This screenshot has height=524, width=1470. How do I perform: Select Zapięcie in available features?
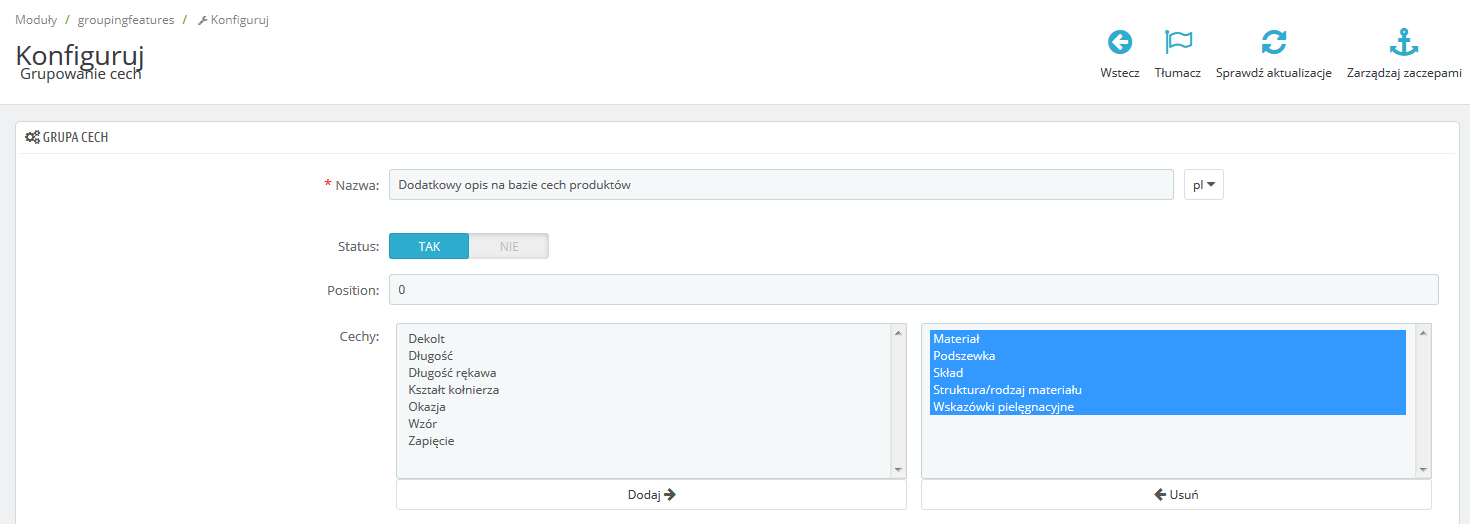431,441
